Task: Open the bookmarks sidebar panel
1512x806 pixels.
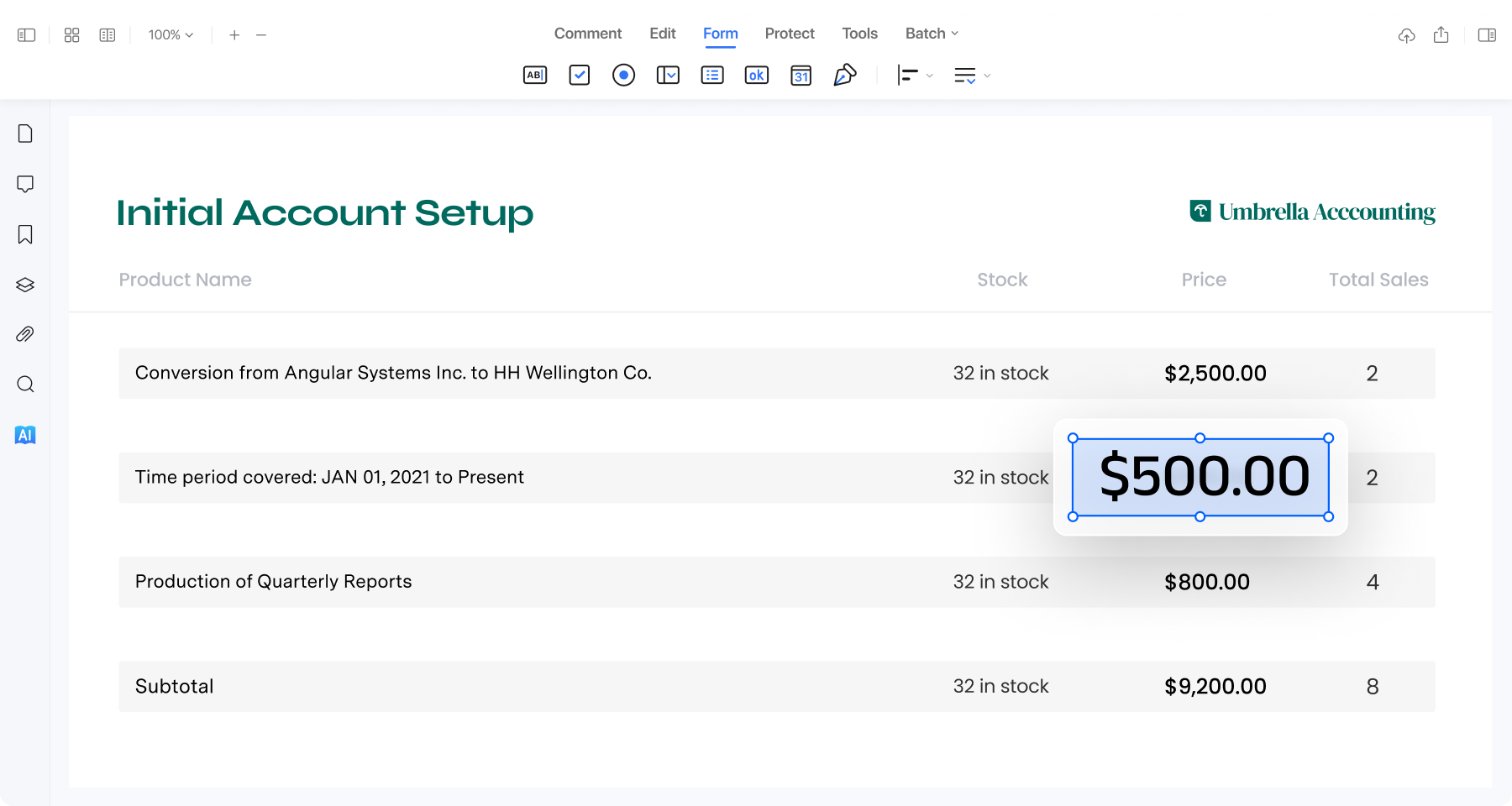Action: click(25, 234)
